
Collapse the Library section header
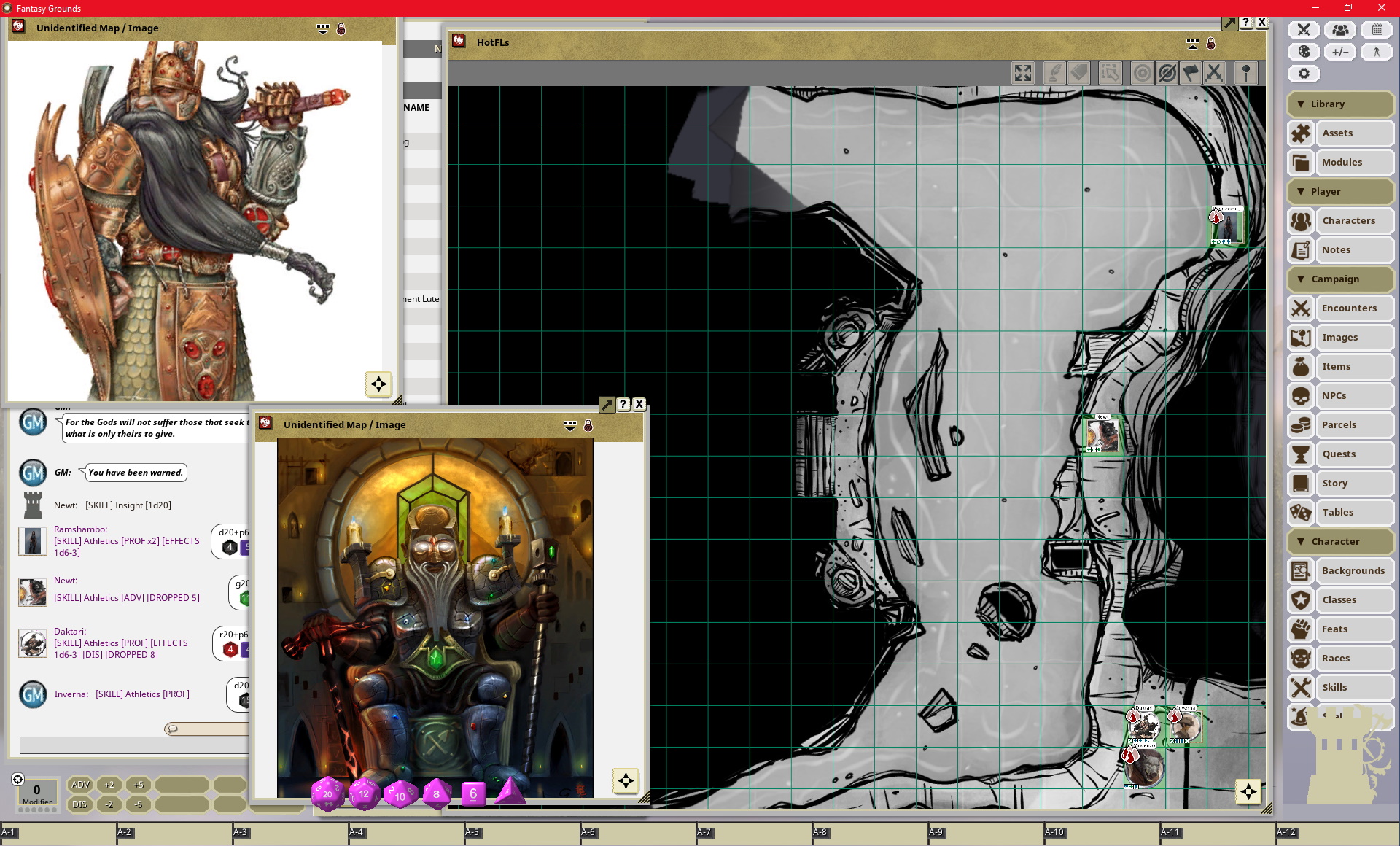(1340, 104)
